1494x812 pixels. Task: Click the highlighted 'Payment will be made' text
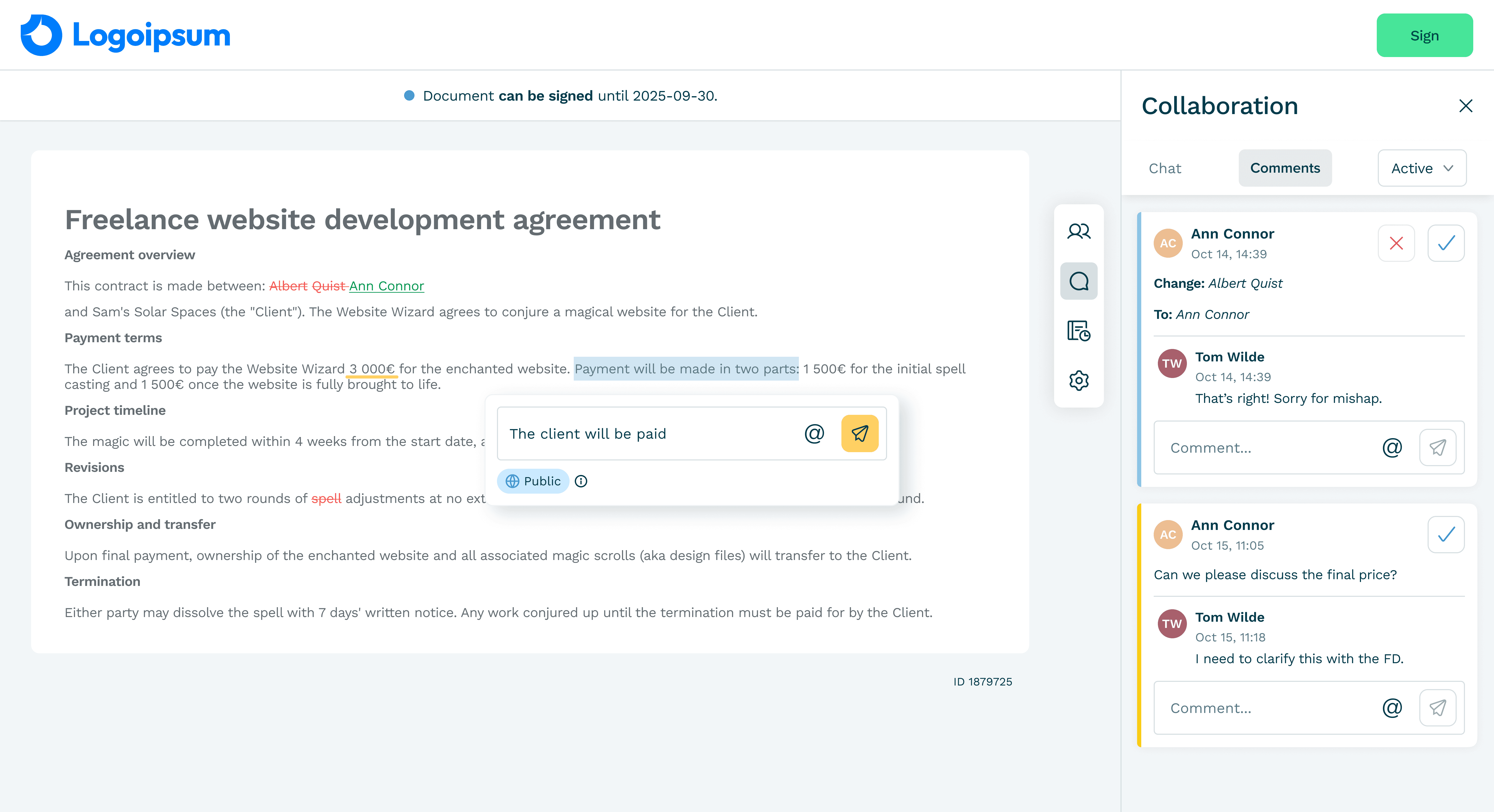[x=686, y=369]
